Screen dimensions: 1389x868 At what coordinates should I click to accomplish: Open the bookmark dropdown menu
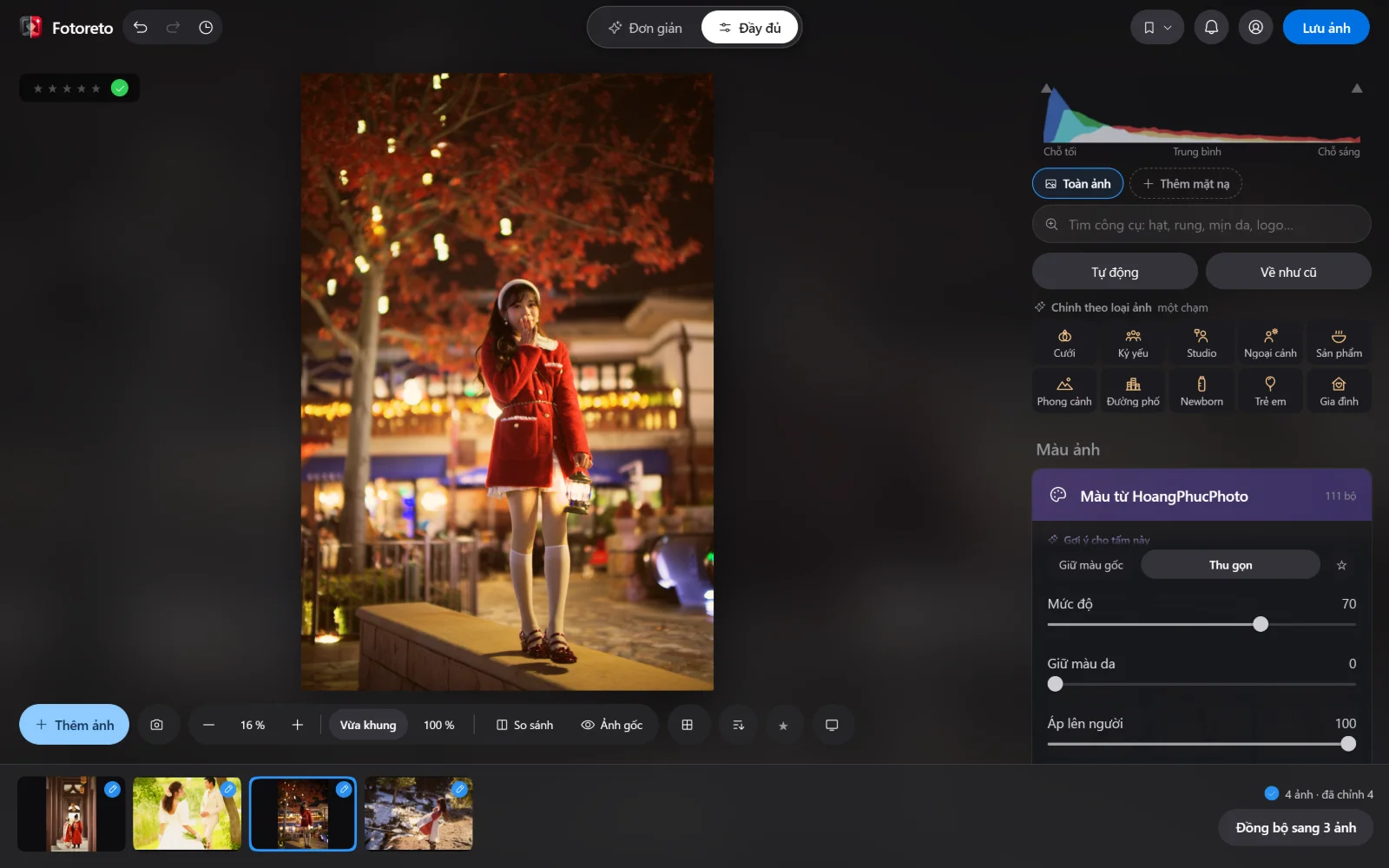1157,28
